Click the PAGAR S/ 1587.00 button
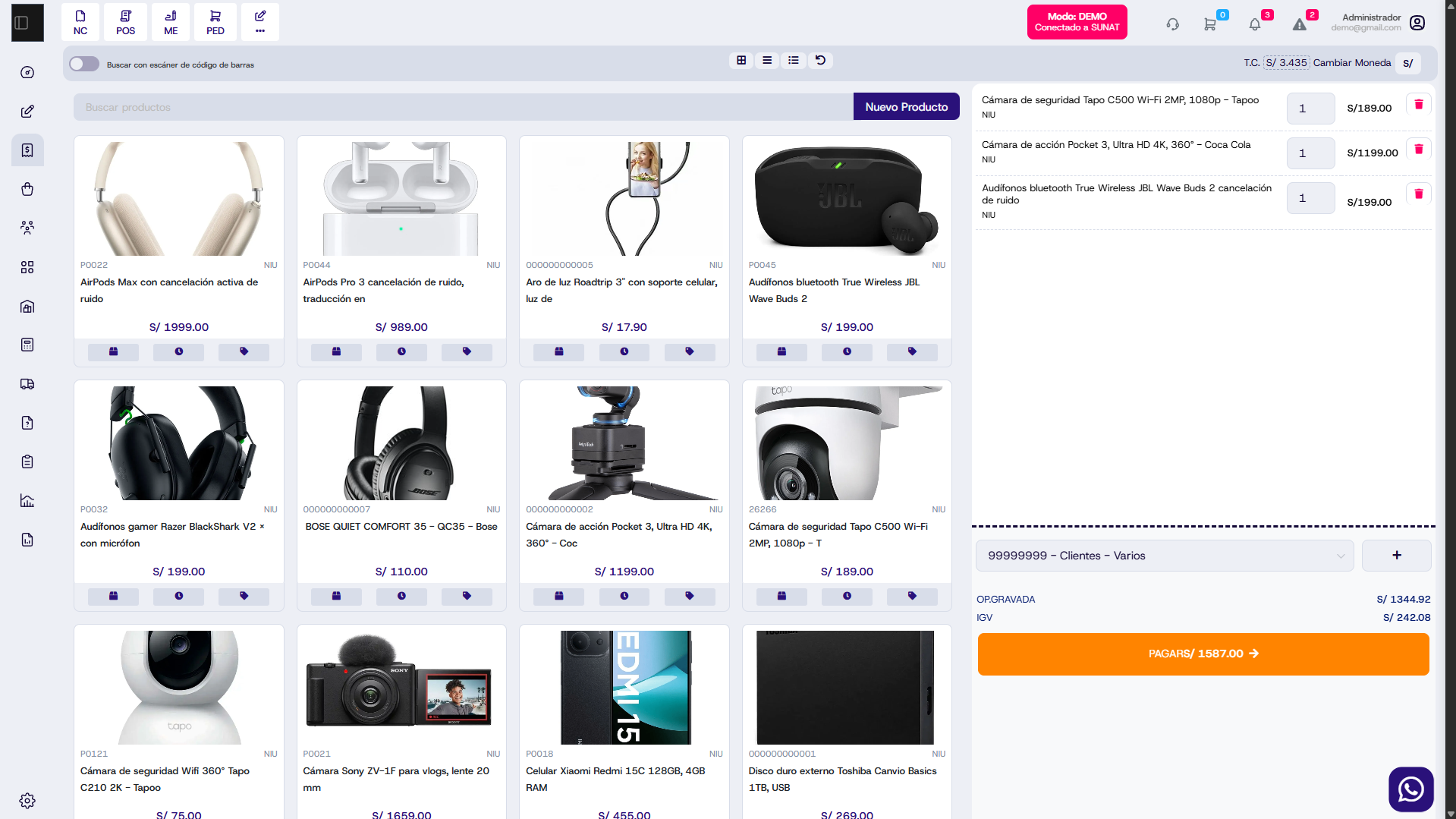The image size is (1456, 819). tap(1203, 654)
